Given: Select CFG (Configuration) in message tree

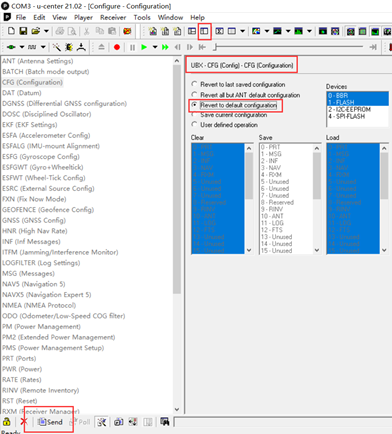Looking at the screenshot, I should pos(32,82).
